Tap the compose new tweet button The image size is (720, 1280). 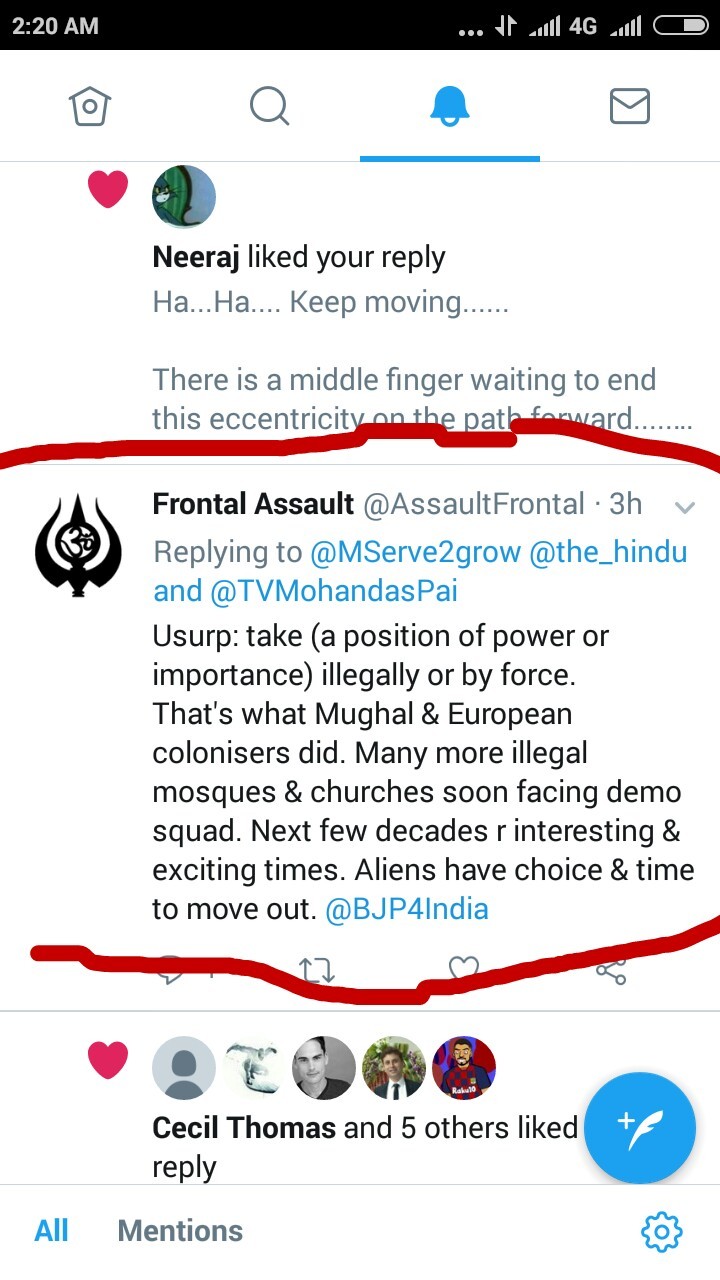639,1127
